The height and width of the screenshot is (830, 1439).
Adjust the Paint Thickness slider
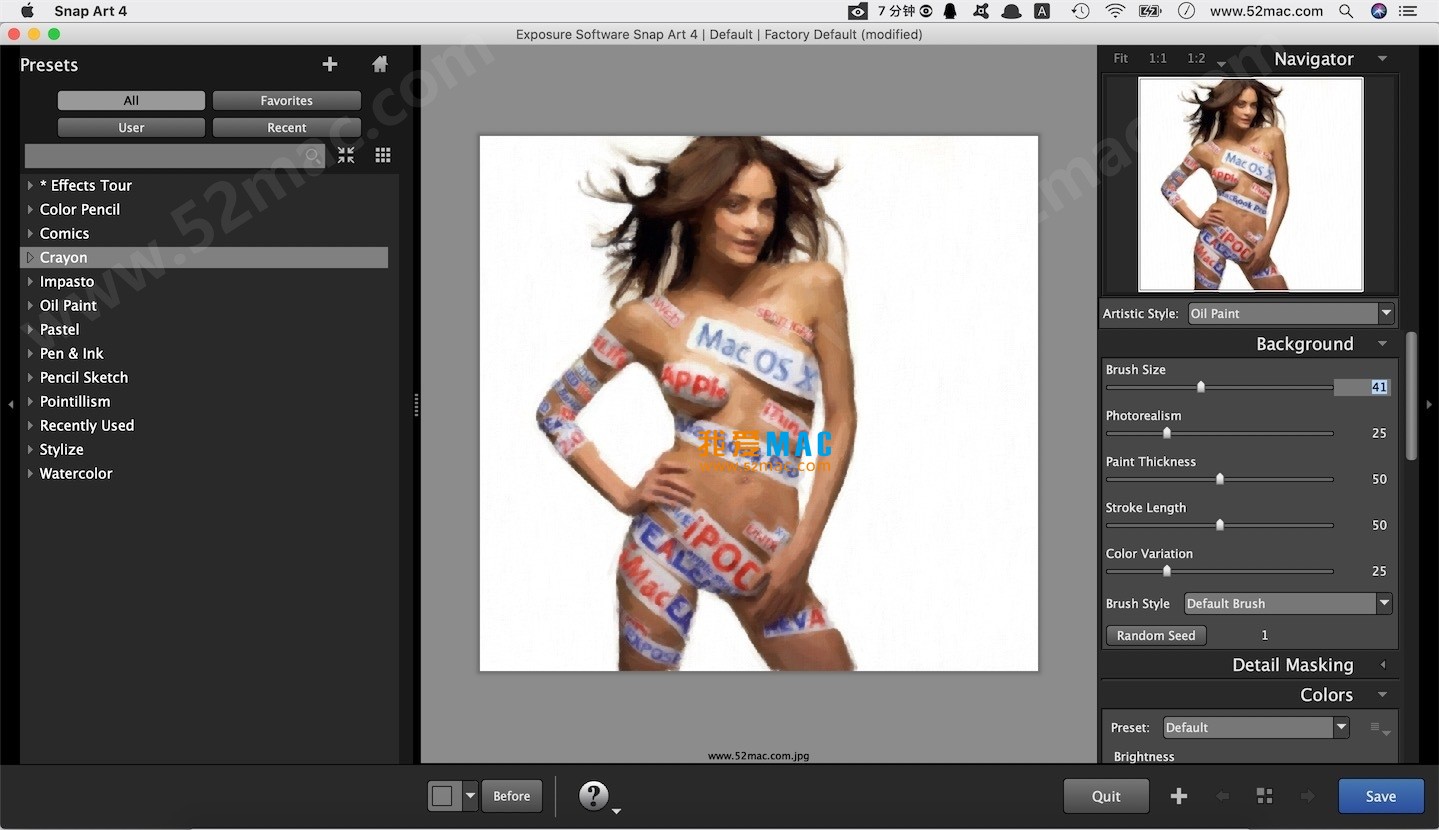click(1219, 479)
